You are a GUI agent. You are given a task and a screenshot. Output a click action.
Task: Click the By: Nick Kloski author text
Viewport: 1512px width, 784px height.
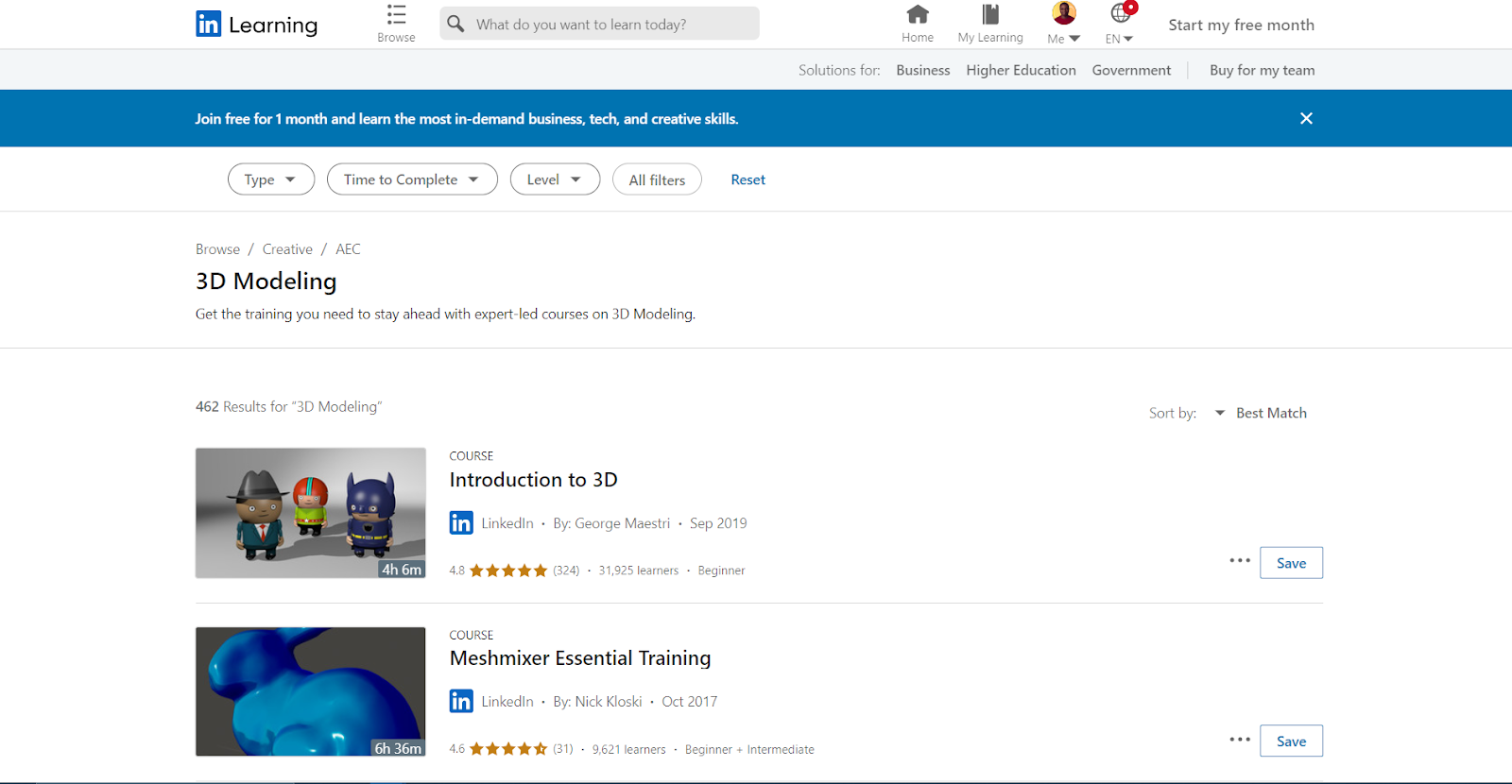coord(597,702)
